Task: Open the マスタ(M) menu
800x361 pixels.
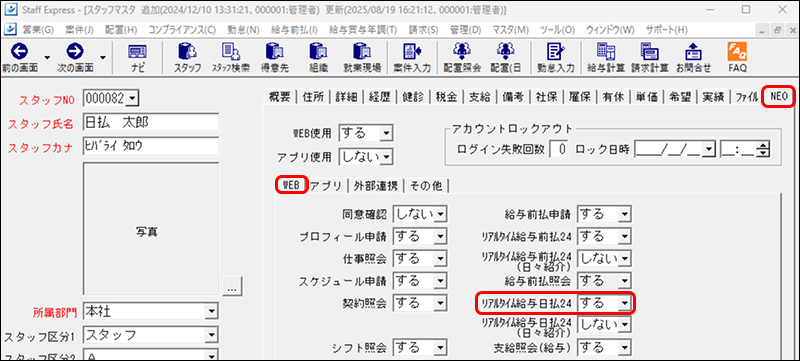Action: 511,30
